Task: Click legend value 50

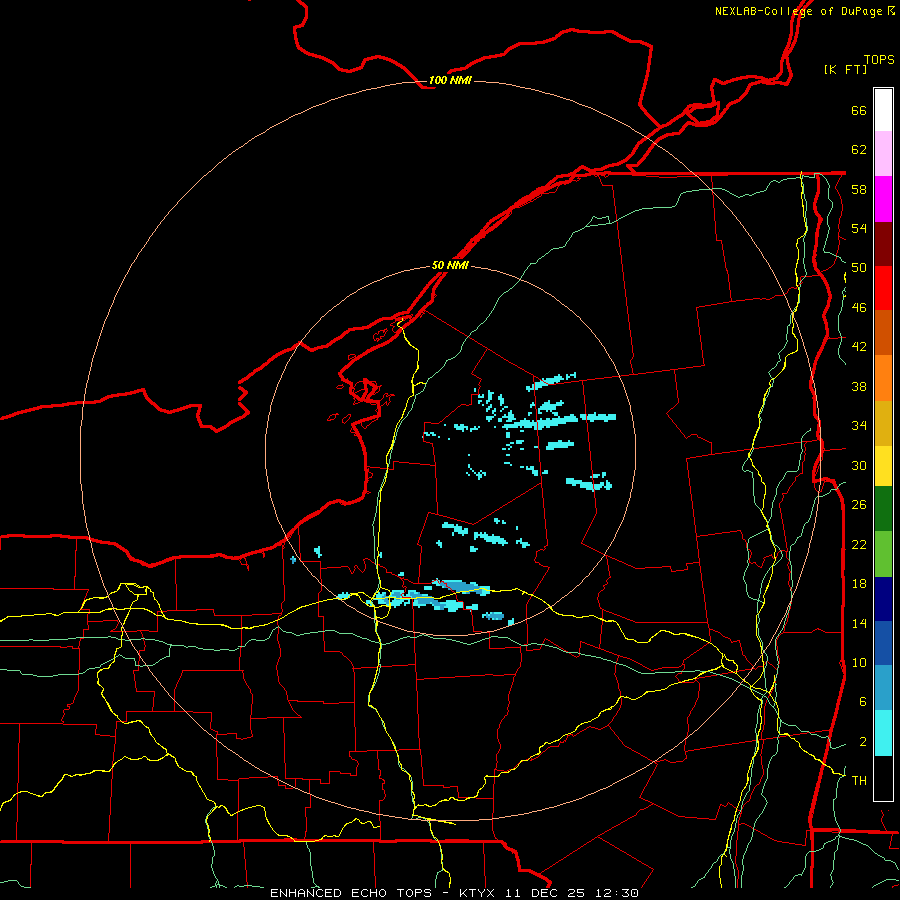Action: (x=859, y=268)
